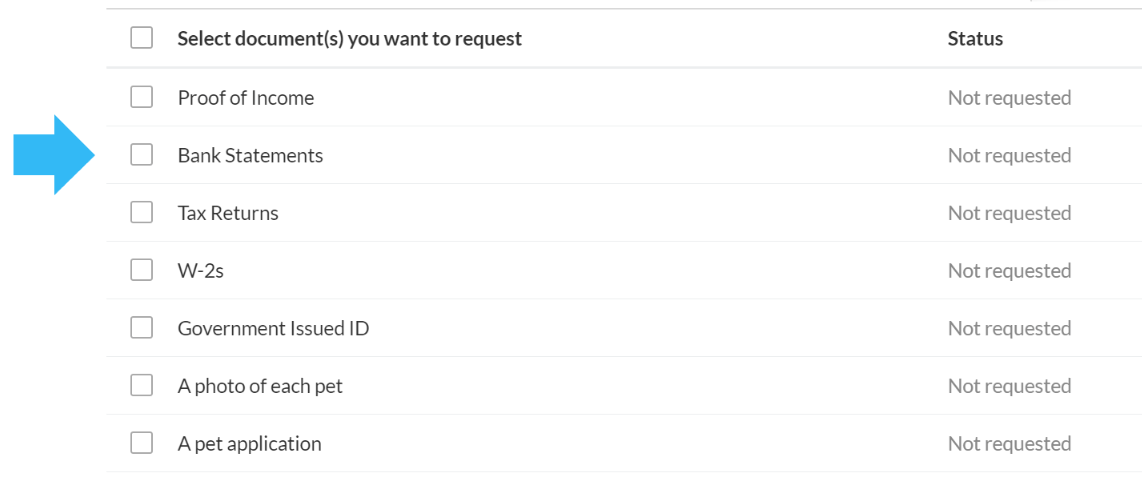This screenshot has height=487, width=1142.
Task: Select the Tax Returns checkbox
Action: click(x=141, y=213)
